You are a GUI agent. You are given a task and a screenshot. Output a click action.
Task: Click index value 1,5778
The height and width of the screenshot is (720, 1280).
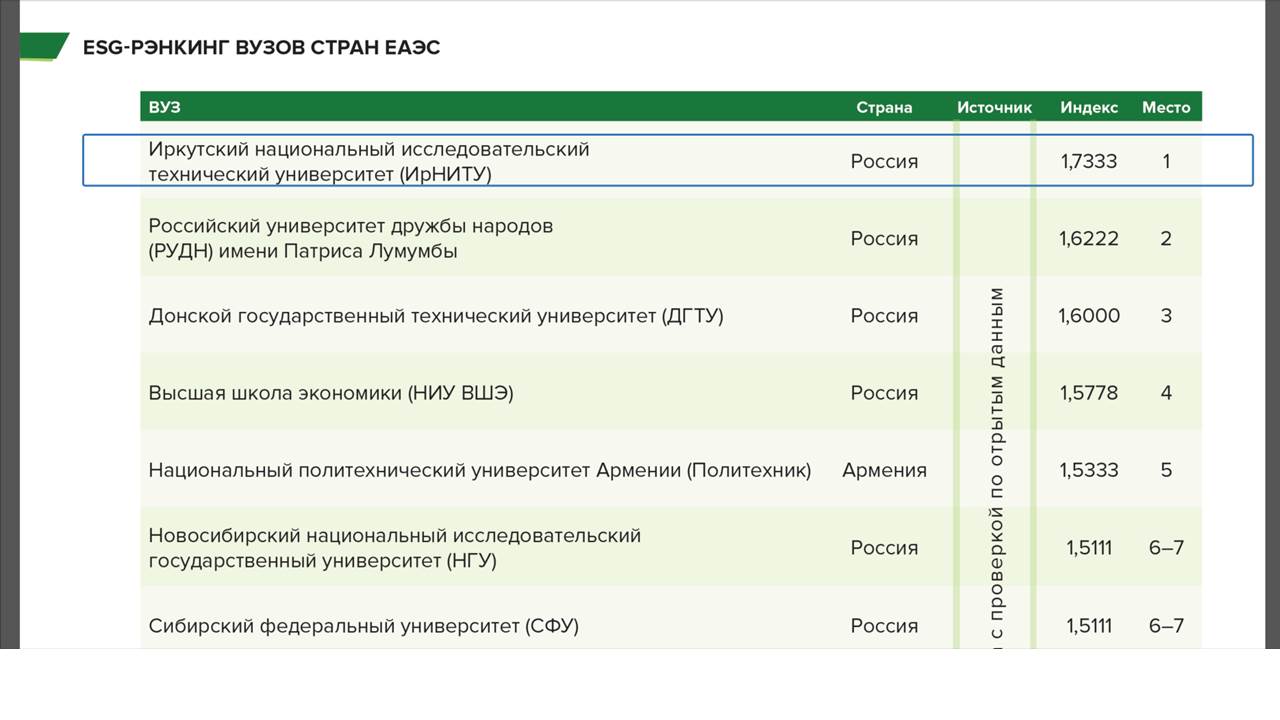(x=1089, y=393)
